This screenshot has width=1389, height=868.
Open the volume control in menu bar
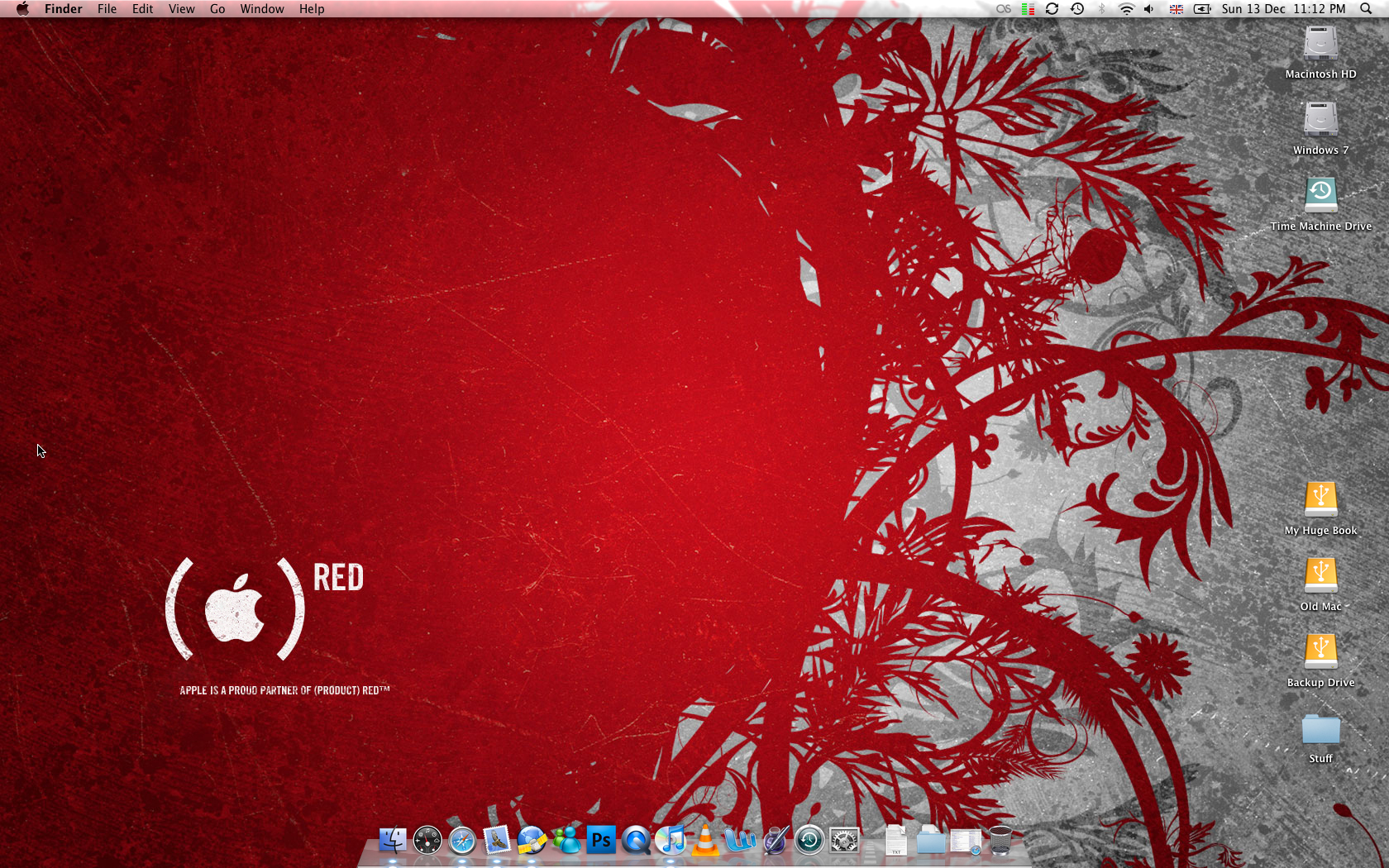(1149, 9)
